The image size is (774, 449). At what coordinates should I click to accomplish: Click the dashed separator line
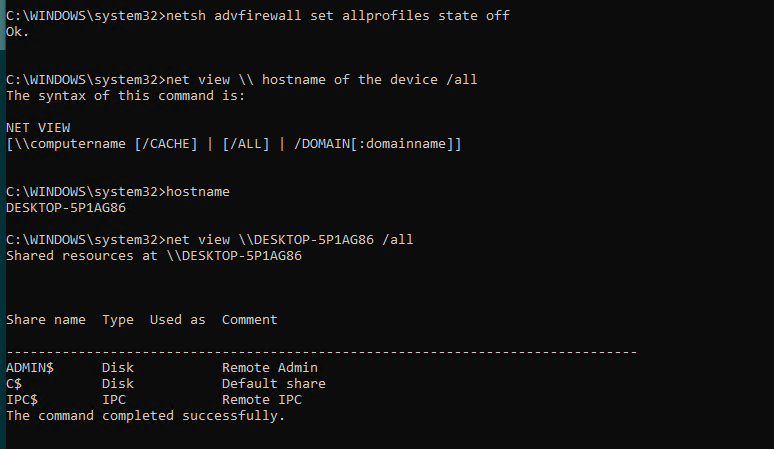point(322,352)
